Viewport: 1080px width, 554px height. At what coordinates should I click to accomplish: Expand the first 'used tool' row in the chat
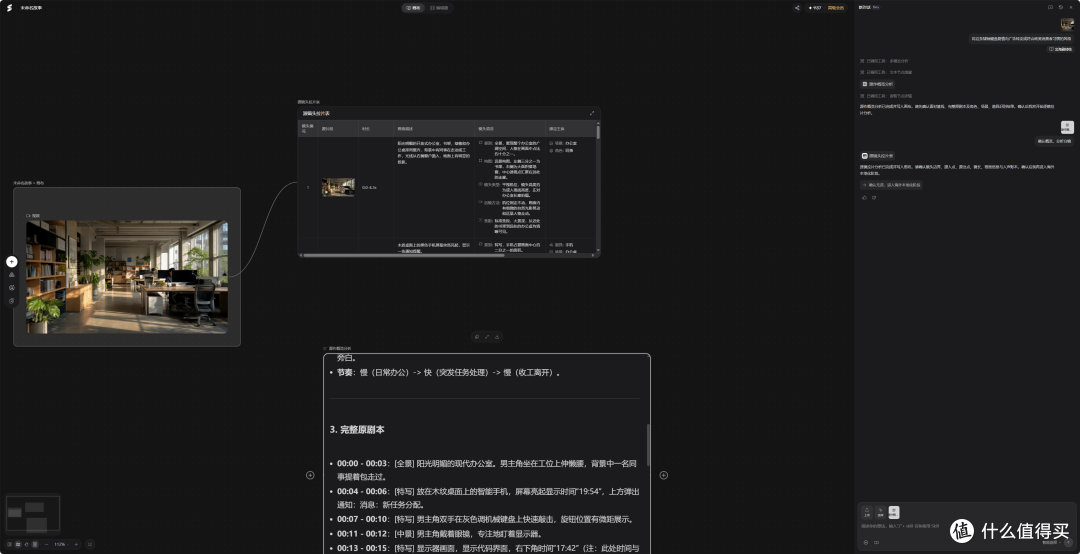tap(884, 61)
